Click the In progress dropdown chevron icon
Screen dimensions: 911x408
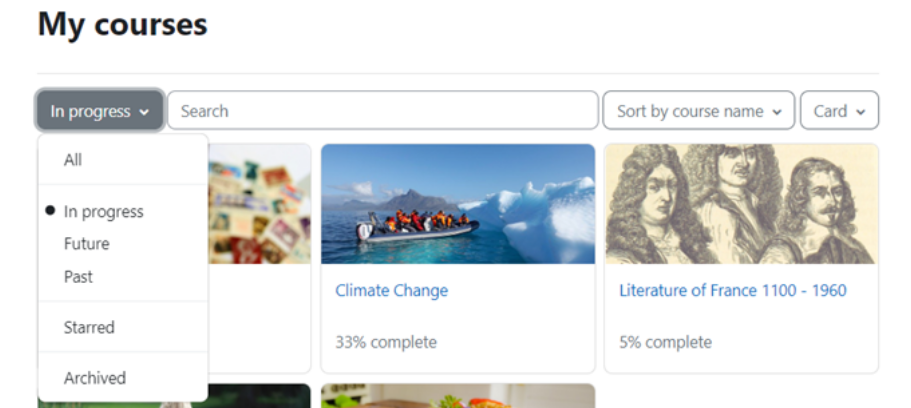[145, 112]
